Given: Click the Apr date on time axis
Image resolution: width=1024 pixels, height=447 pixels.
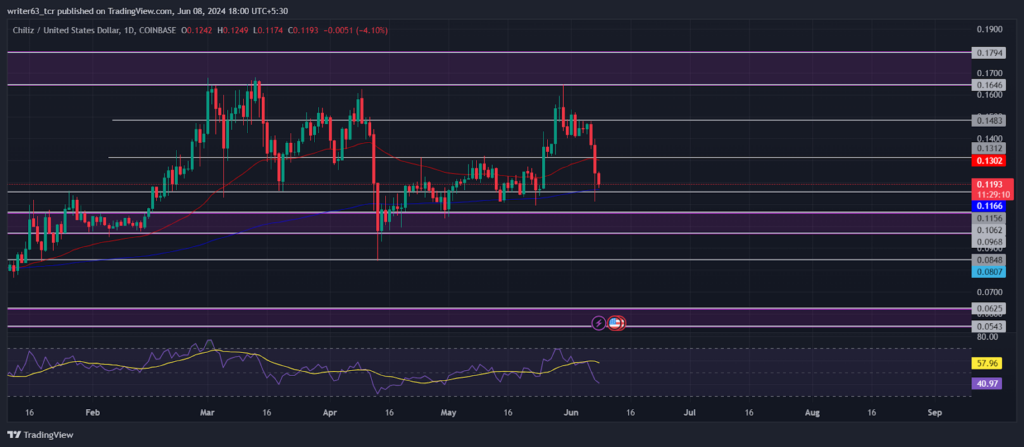Looking at the screenshot, I should coord(330,413).
